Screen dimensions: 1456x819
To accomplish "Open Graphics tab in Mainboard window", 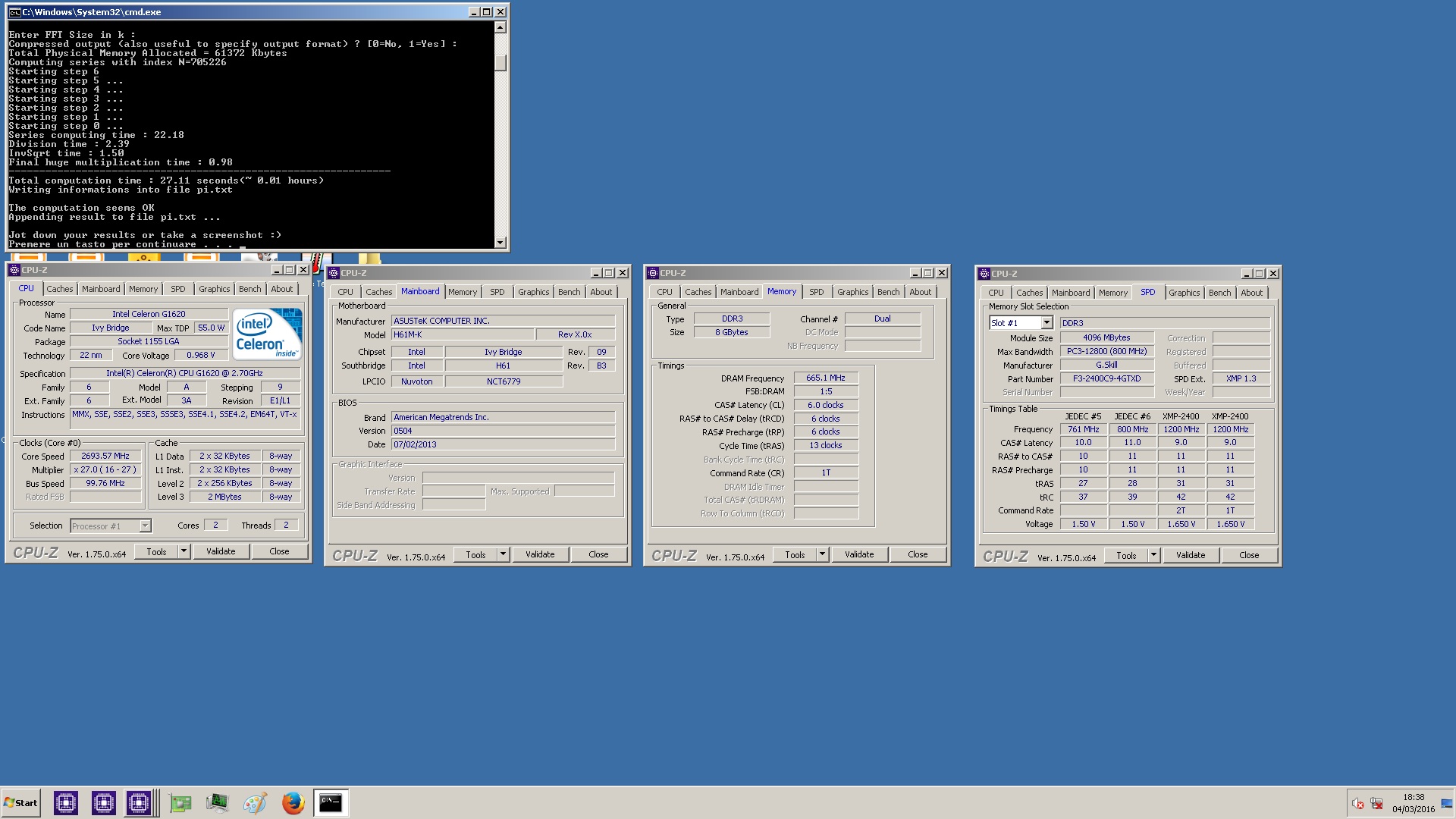I will coord(533,292).
